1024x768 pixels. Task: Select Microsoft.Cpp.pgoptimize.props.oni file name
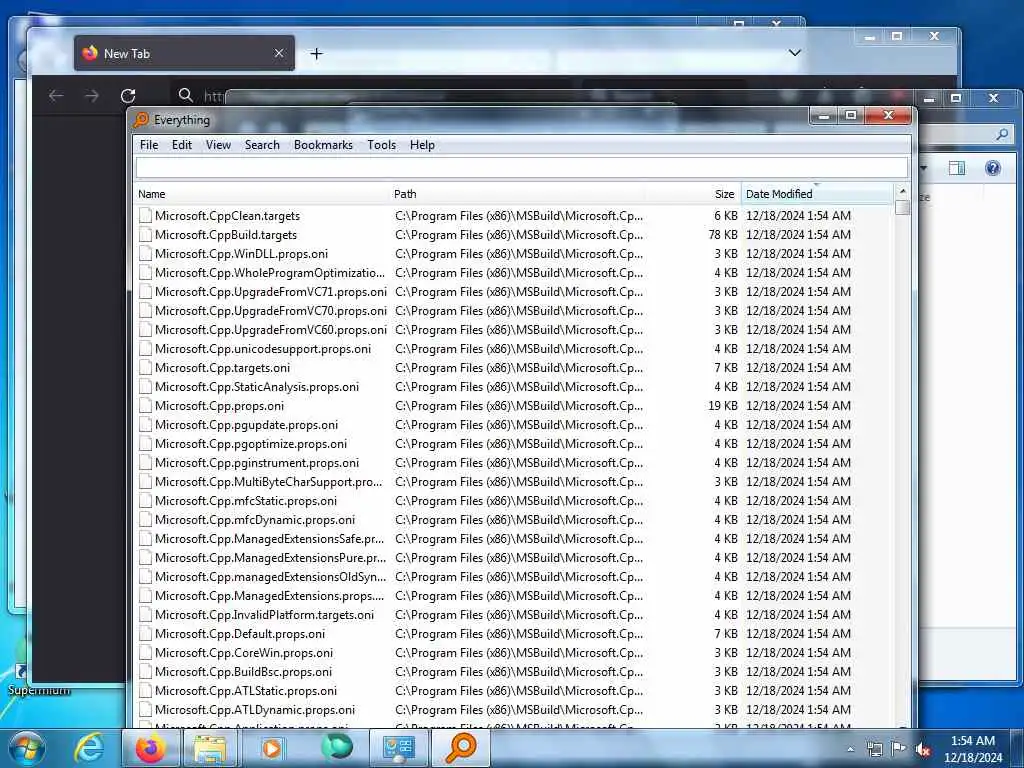coord(251,443)
